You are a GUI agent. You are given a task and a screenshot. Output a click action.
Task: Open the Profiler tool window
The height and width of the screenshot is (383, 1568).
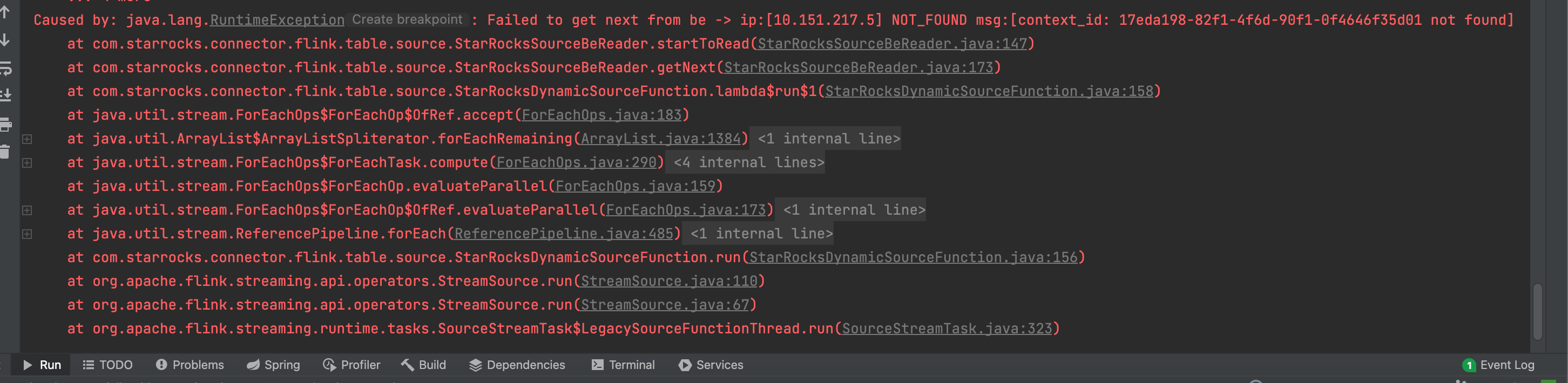click(x=351, y=365)
